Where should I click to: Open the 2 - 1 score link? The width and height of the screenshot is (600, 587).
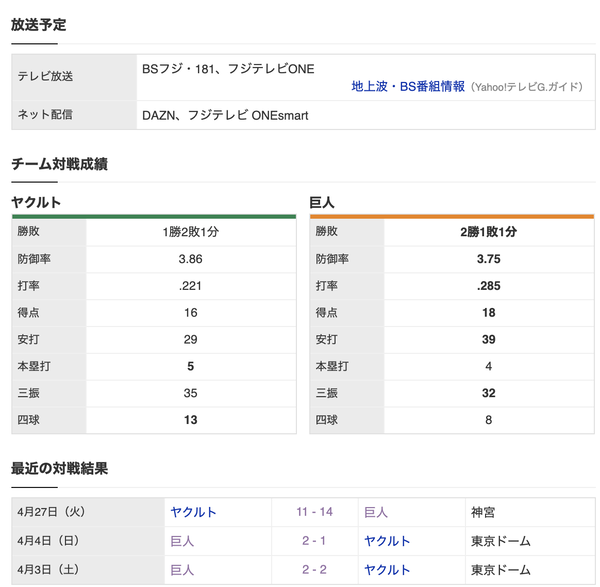coord(314,541)
